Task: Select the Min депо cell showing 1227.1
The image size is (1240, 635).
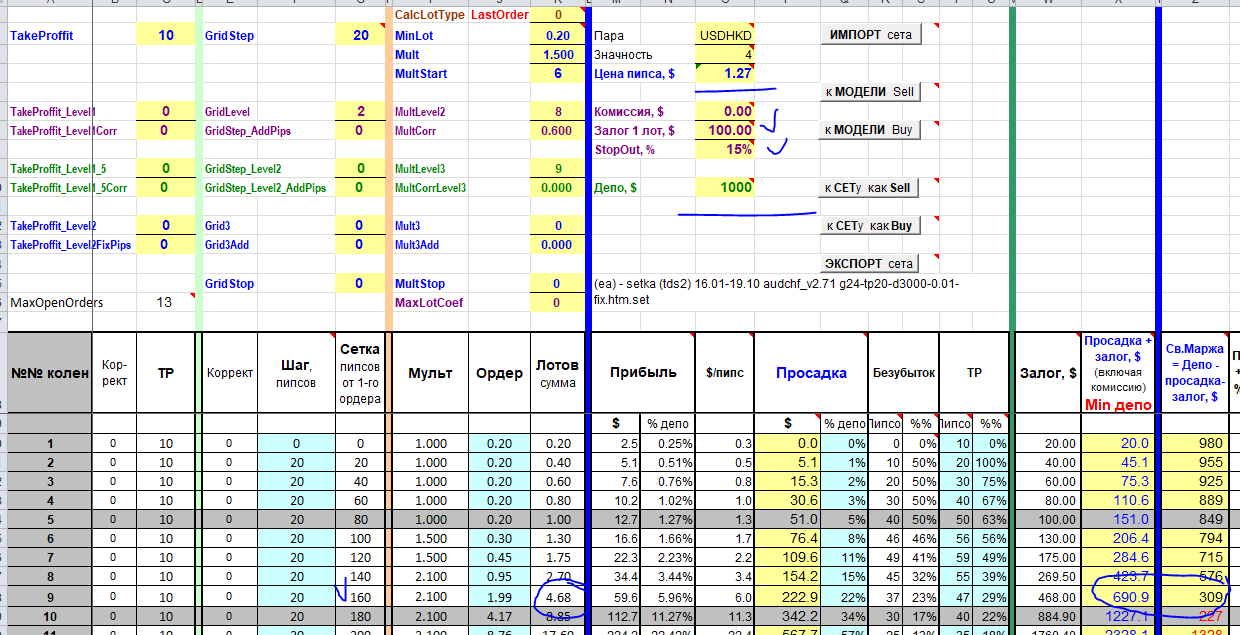Action: 1119,615
